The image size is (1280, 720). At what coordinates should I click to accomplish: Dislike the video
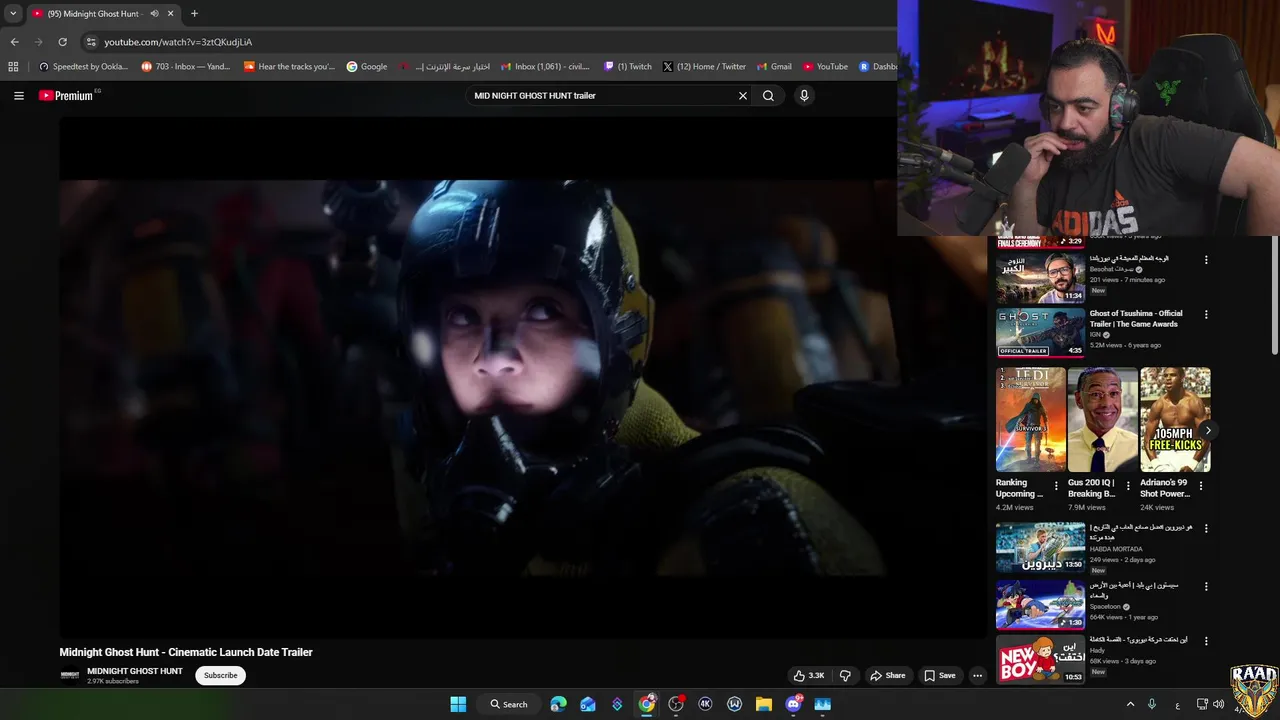pyautogui.click(x=845, y=675)
